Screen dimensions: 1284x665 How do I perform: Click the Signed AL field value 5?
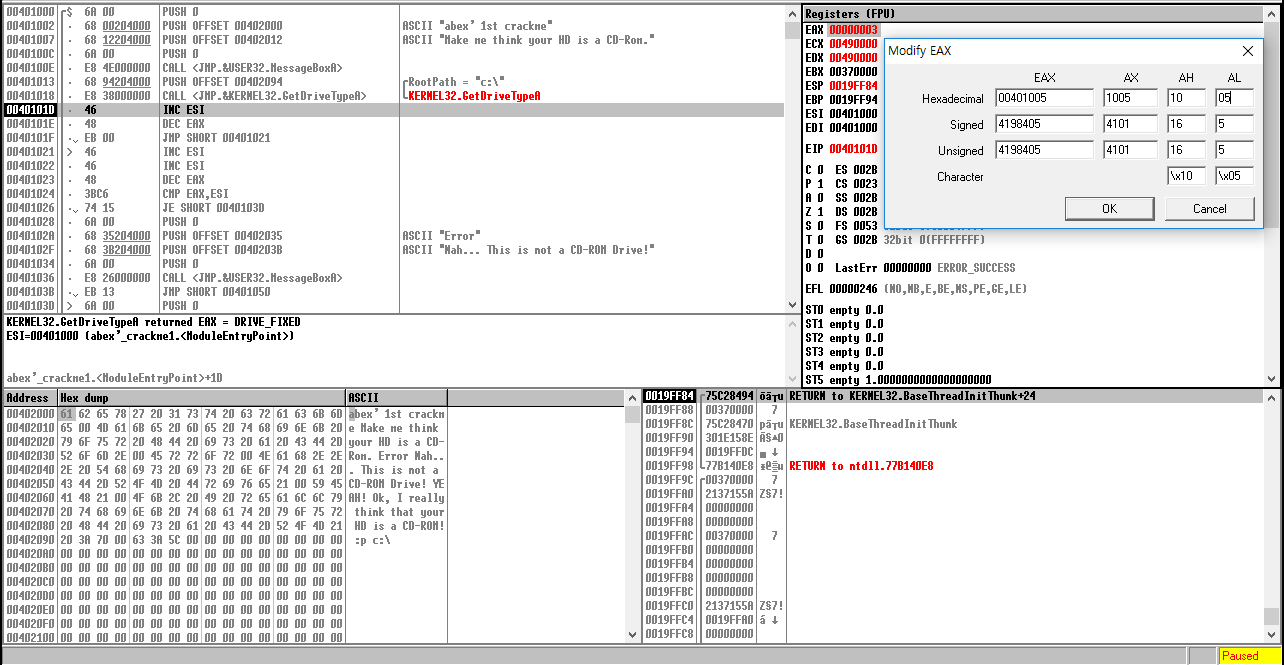(x=1234, y=124)
